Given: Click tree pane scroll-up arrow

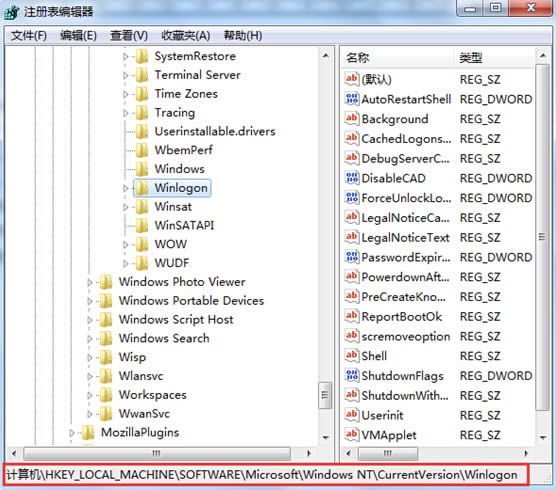Looking at the screenshot, I should tap(325, 56).
